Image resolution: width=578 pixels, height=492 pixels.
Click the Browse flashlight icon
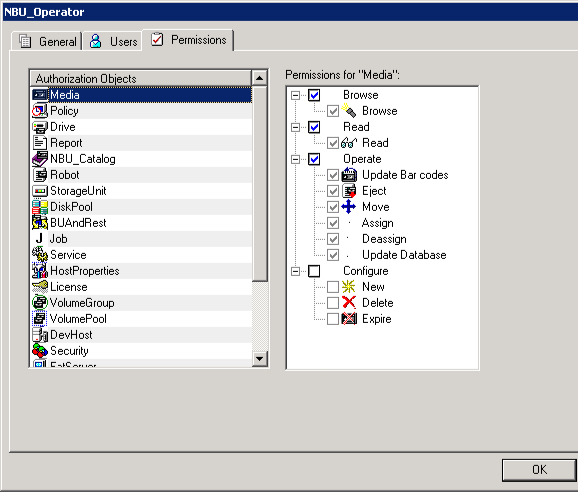coord(349,111)
